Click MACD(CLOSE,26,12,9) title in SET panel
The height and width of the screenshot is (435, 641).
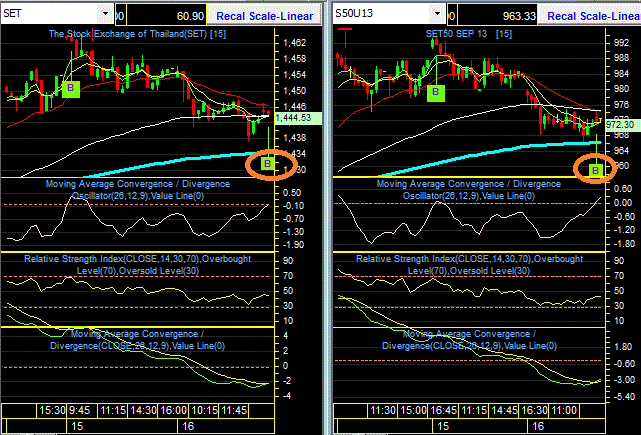[137, 340]
